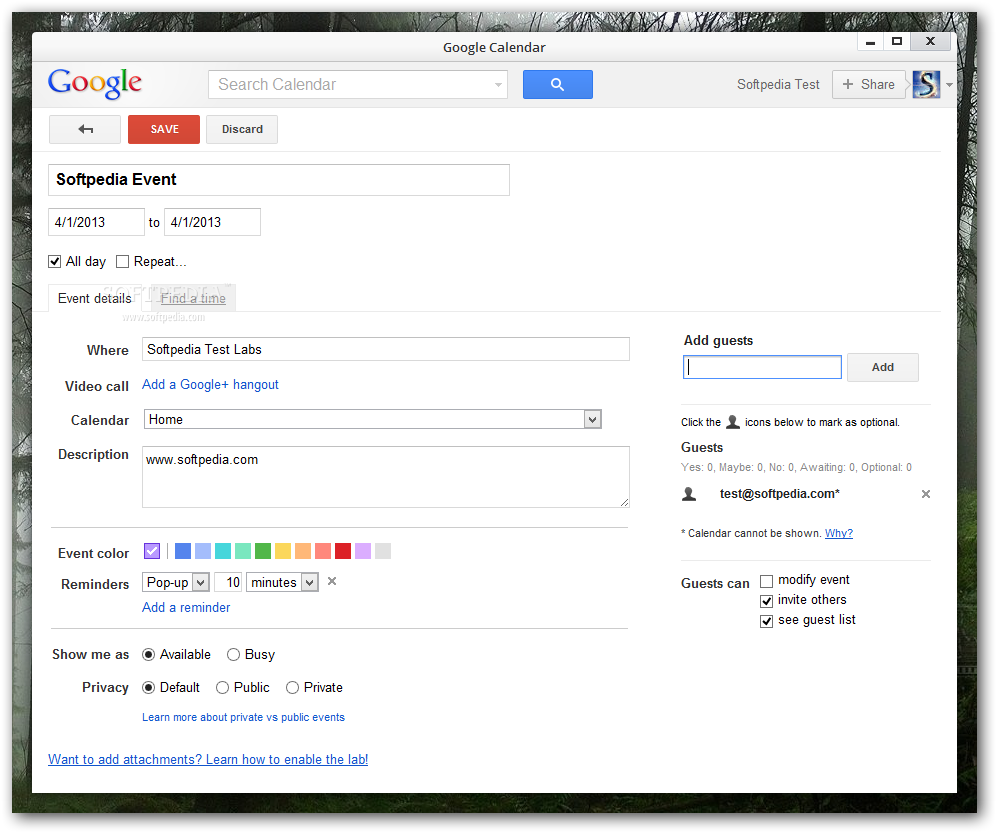Screen dimensions: 997x833
Task: Open the enable attachments lab link
Action: pos(208,759)
